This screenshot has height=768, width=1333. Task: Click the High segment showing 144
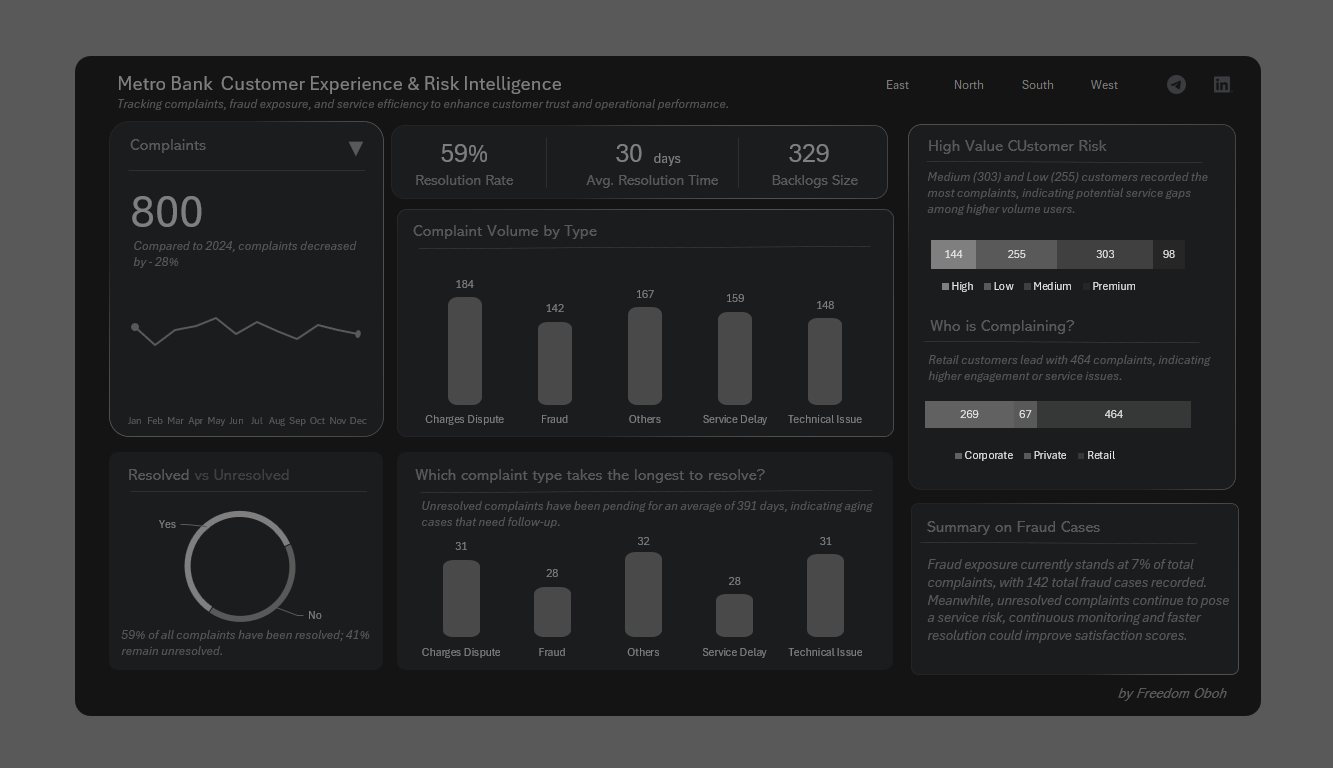953,254
